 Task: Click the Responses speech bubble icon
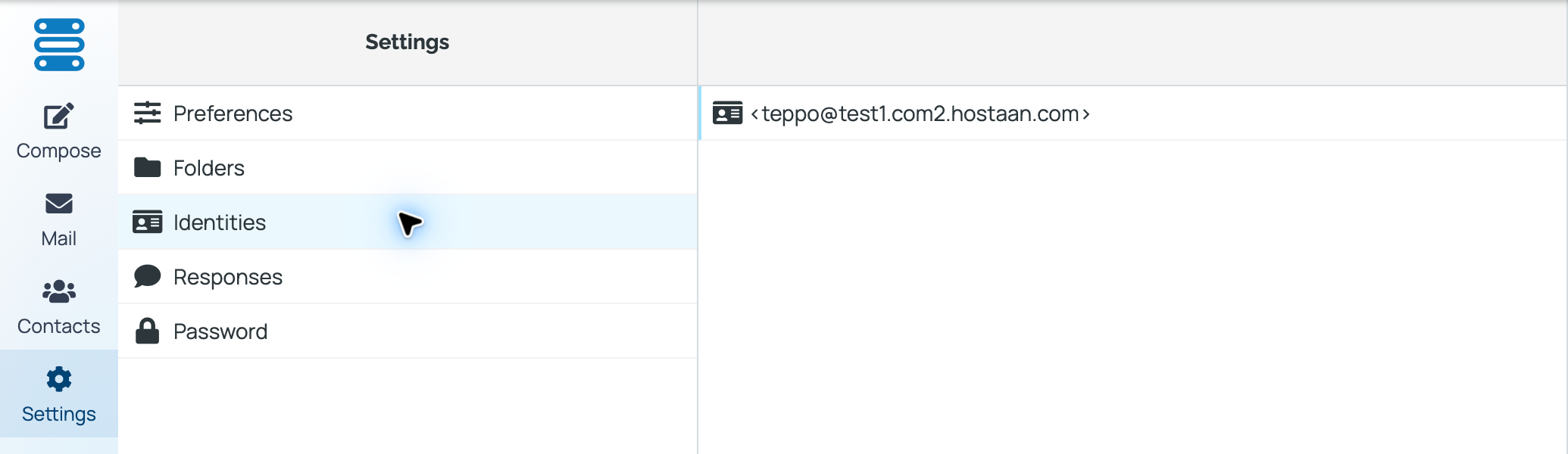[x=148, y=276]
